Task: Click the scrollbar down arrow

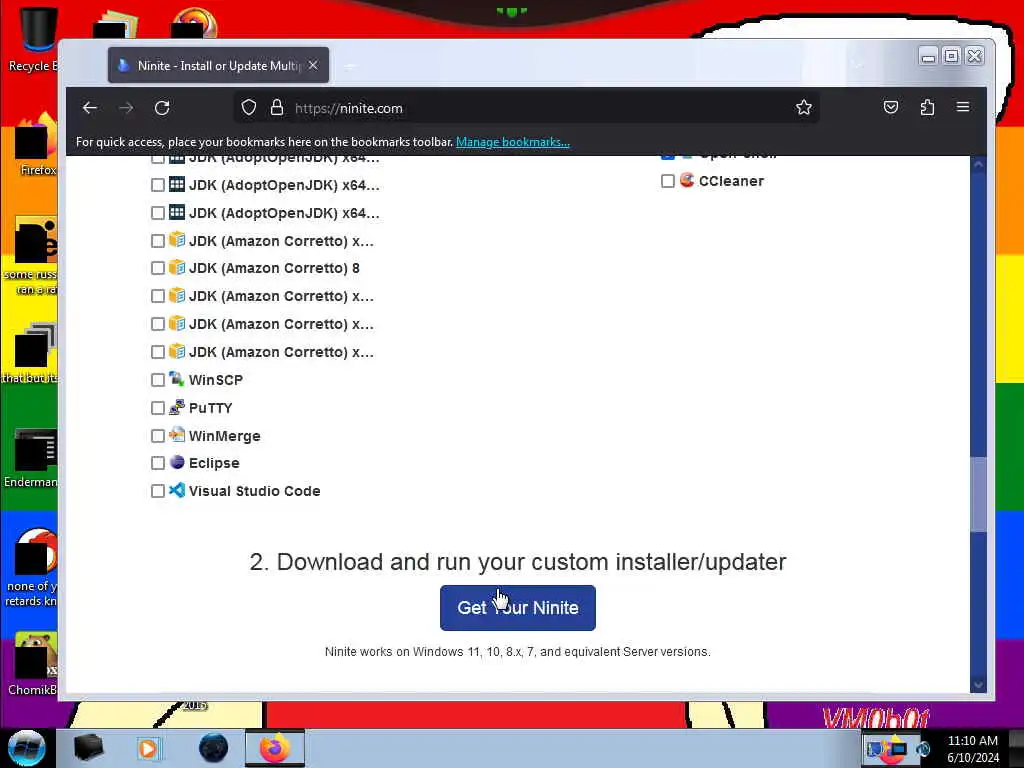Action: (978, 684)
